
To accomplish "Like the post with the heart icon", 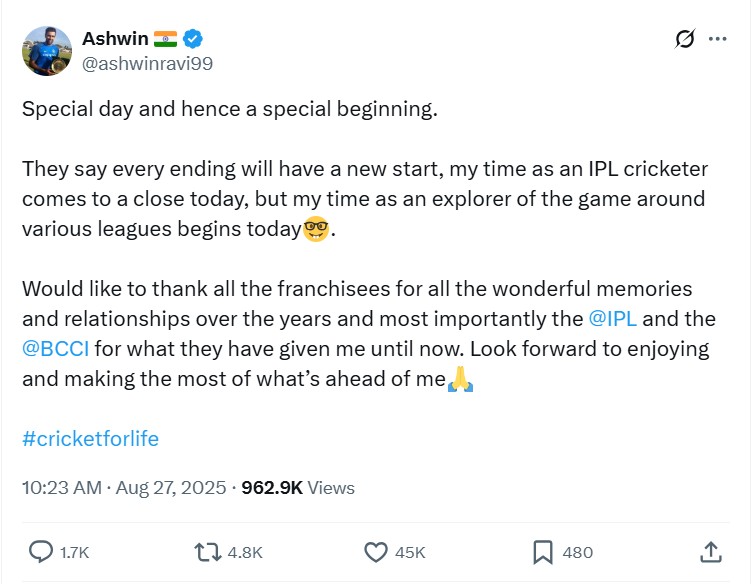I will tap(376, 552).
